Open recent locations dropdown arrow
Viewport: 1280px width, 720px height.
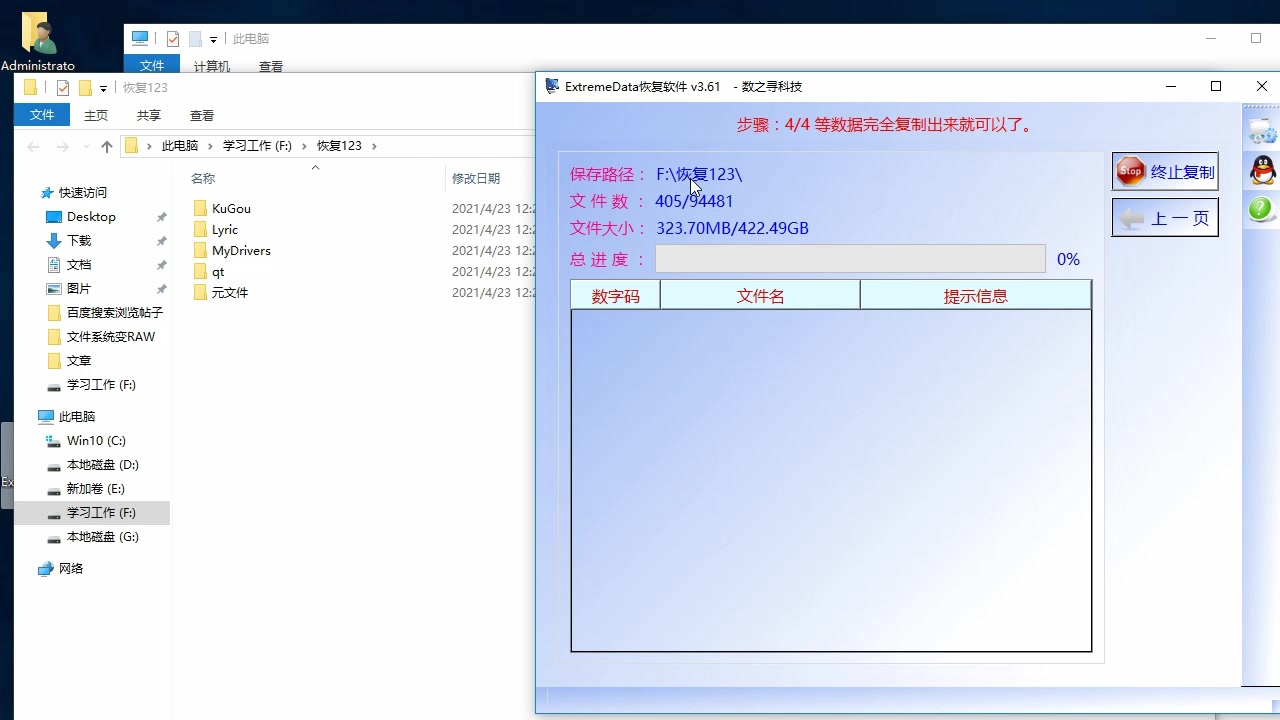(86, 147)
